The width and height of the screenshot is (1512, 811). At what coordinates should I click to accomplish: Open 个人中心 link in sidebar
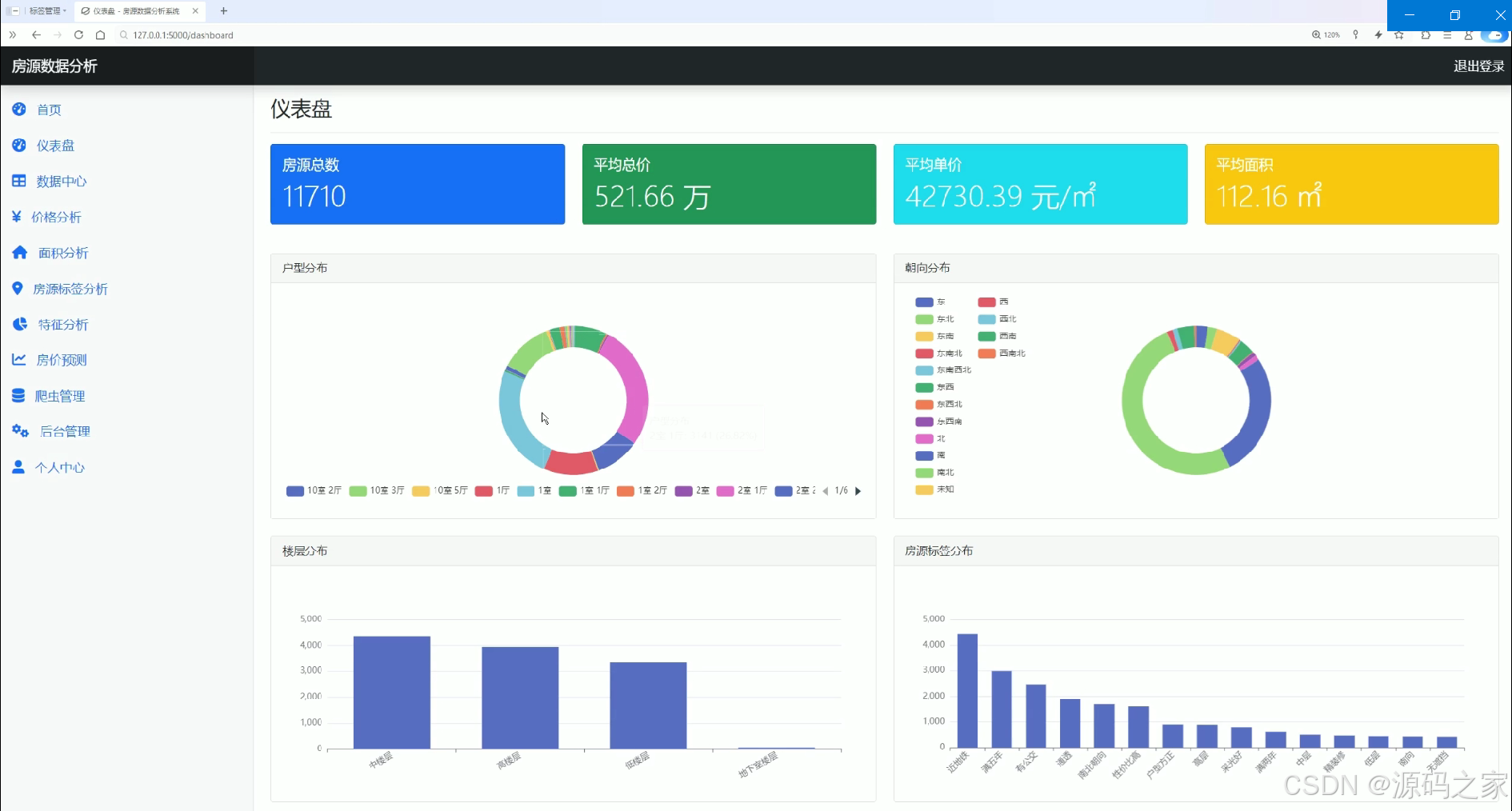click(60, 468)
